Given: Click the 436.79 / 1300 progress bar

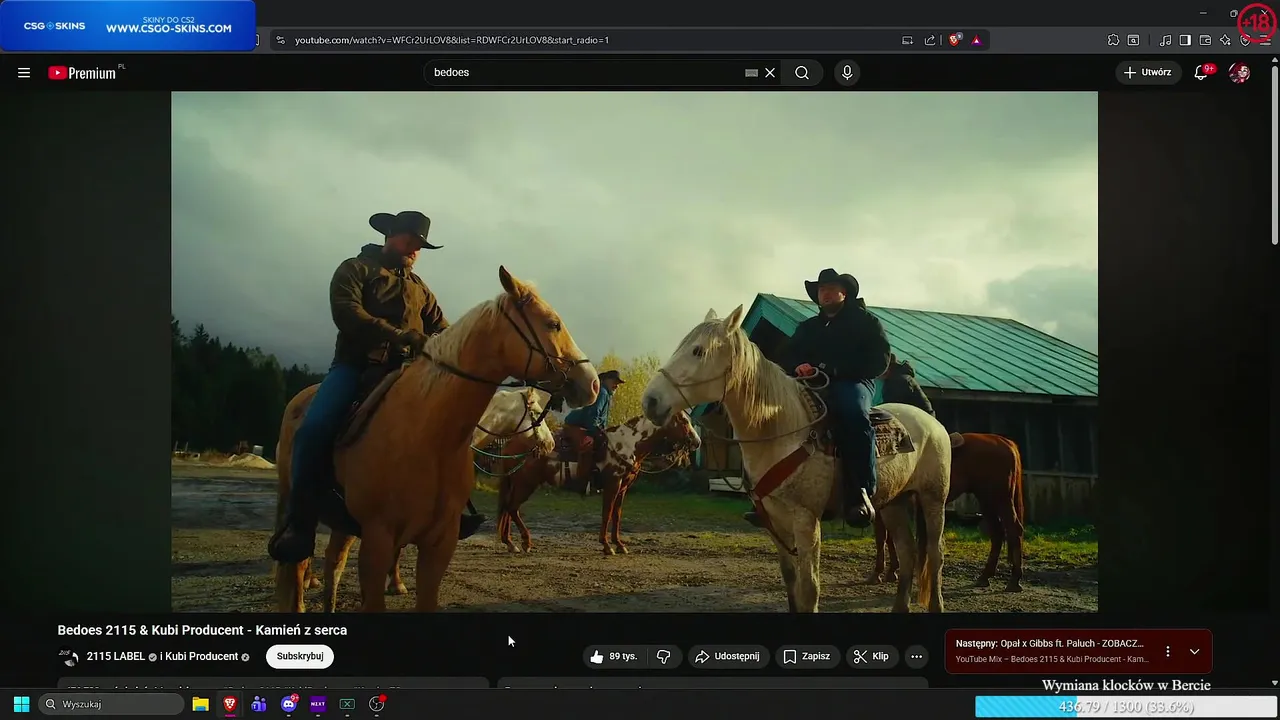Looking at the screenshot, I should pyautogui.click(x=1126, y=707).
